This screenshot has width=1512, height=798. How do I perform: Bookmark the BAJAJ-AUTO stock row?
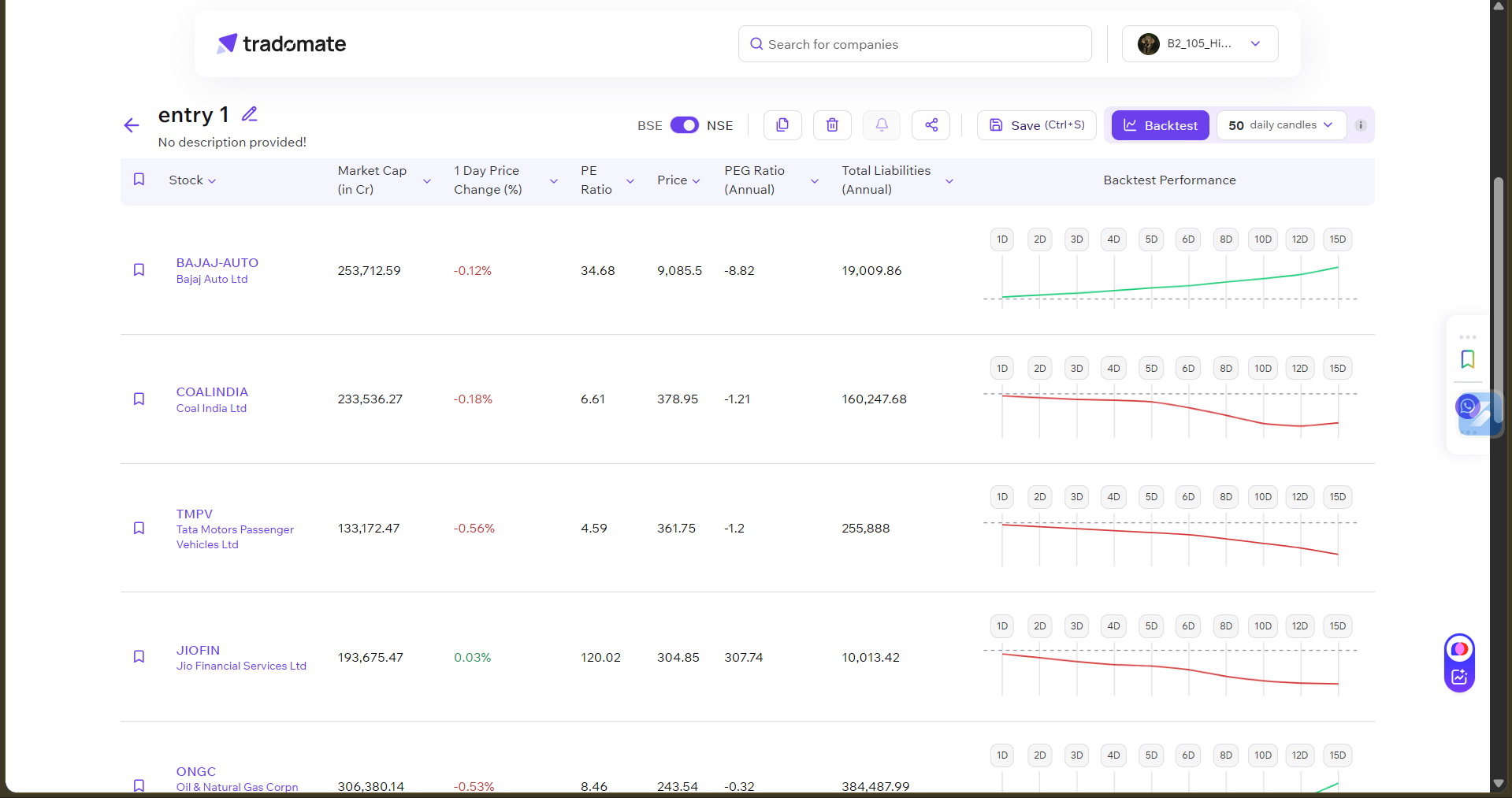[139, 270]
